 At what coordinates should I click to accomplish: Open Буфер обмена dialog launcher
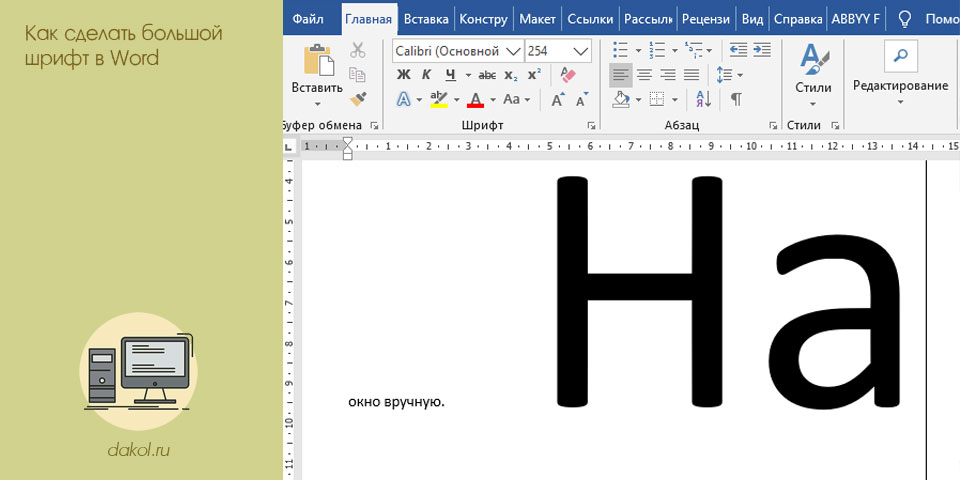(x=374, y=126)
